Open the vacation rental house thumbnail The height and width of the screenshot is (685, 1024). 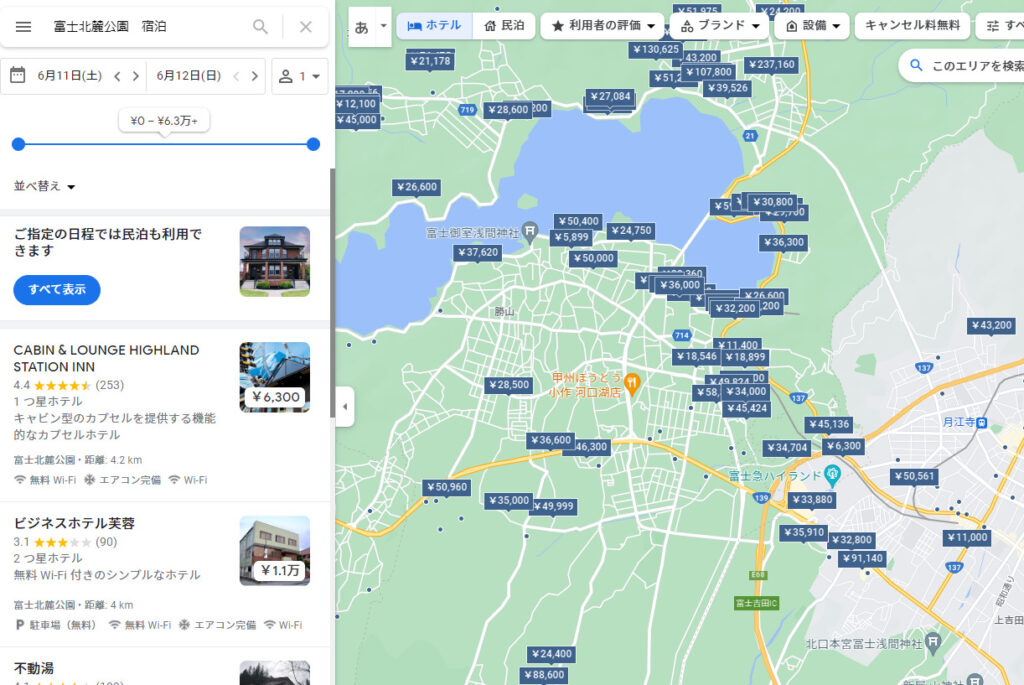pyautogui.click(x=275, y=261)
